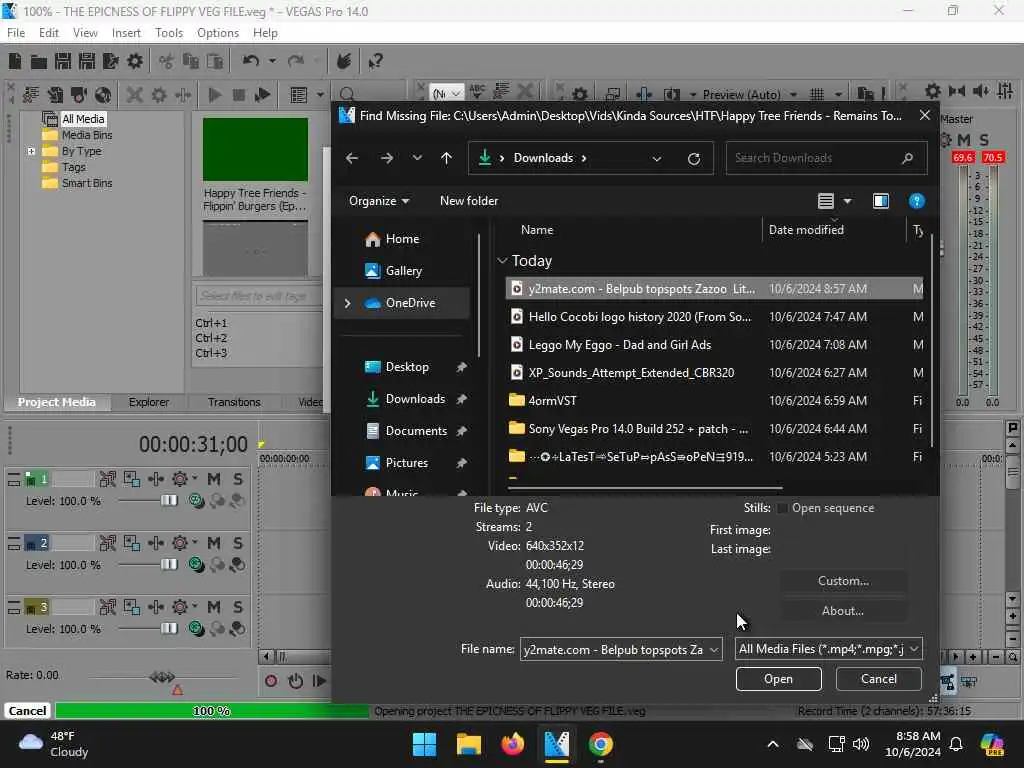
Task: Go forward in file dialog
Action: [x=387, y=158]
